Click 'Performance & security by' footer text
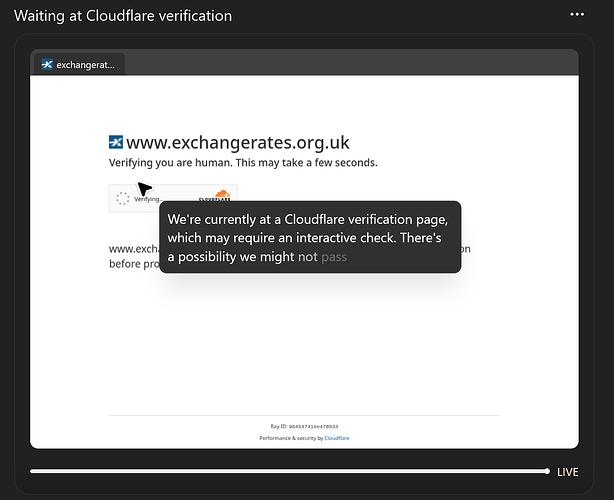Image resolution: width=614 pixels, height=500 pixels. 290,438
